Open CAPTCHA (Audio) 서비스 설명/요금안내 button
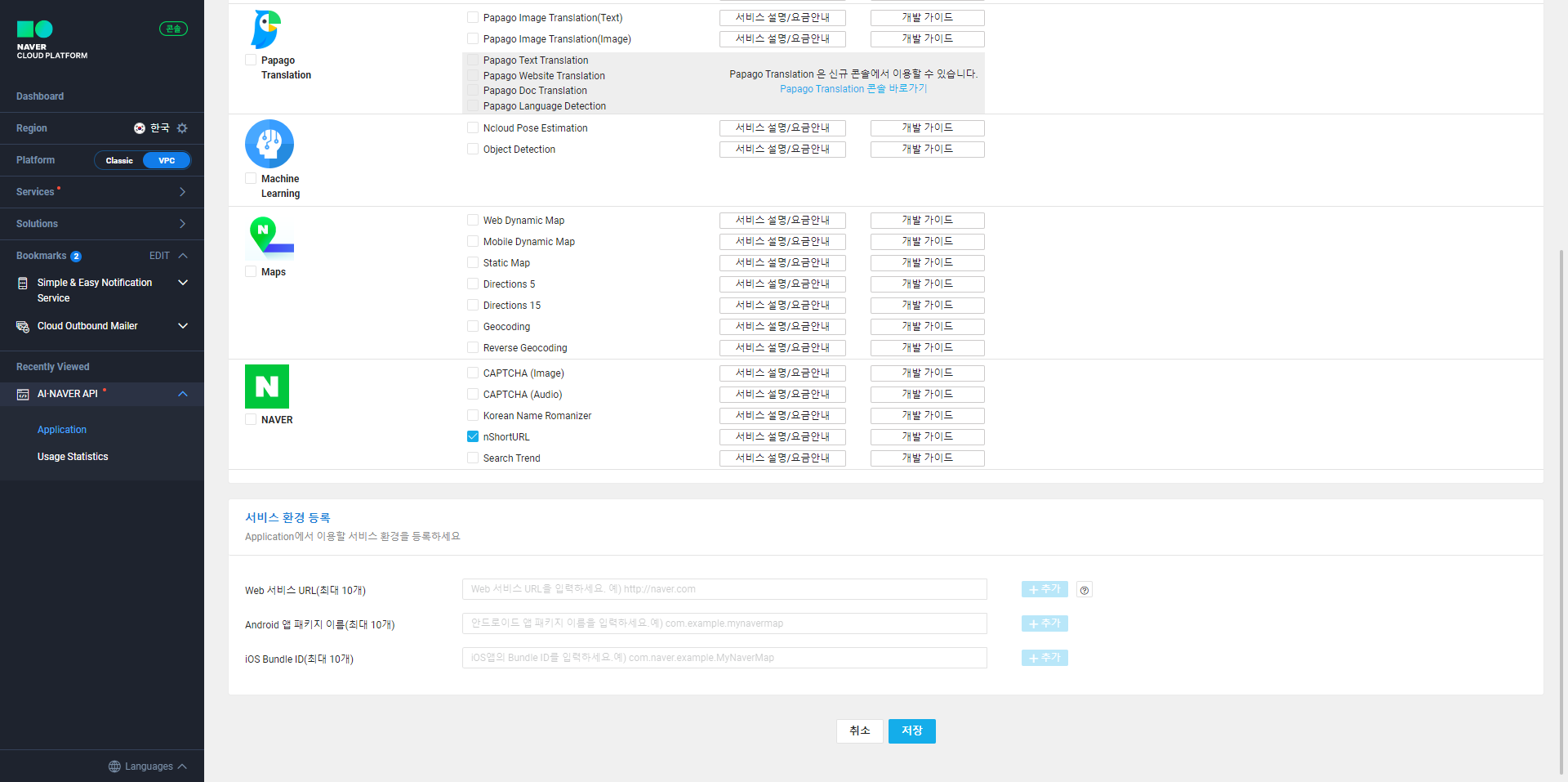Image resolution: width=1568 pixels, height=782 pixels. (782, 394)
